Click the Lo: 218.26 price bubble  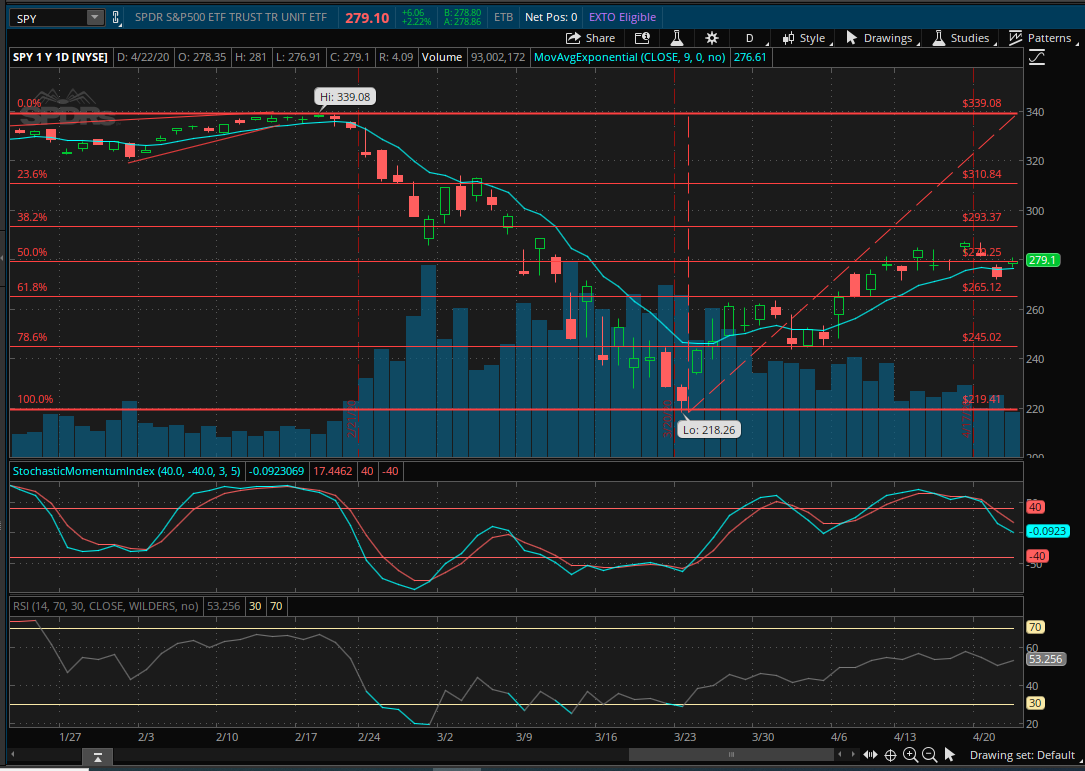(x=709, y=430)
